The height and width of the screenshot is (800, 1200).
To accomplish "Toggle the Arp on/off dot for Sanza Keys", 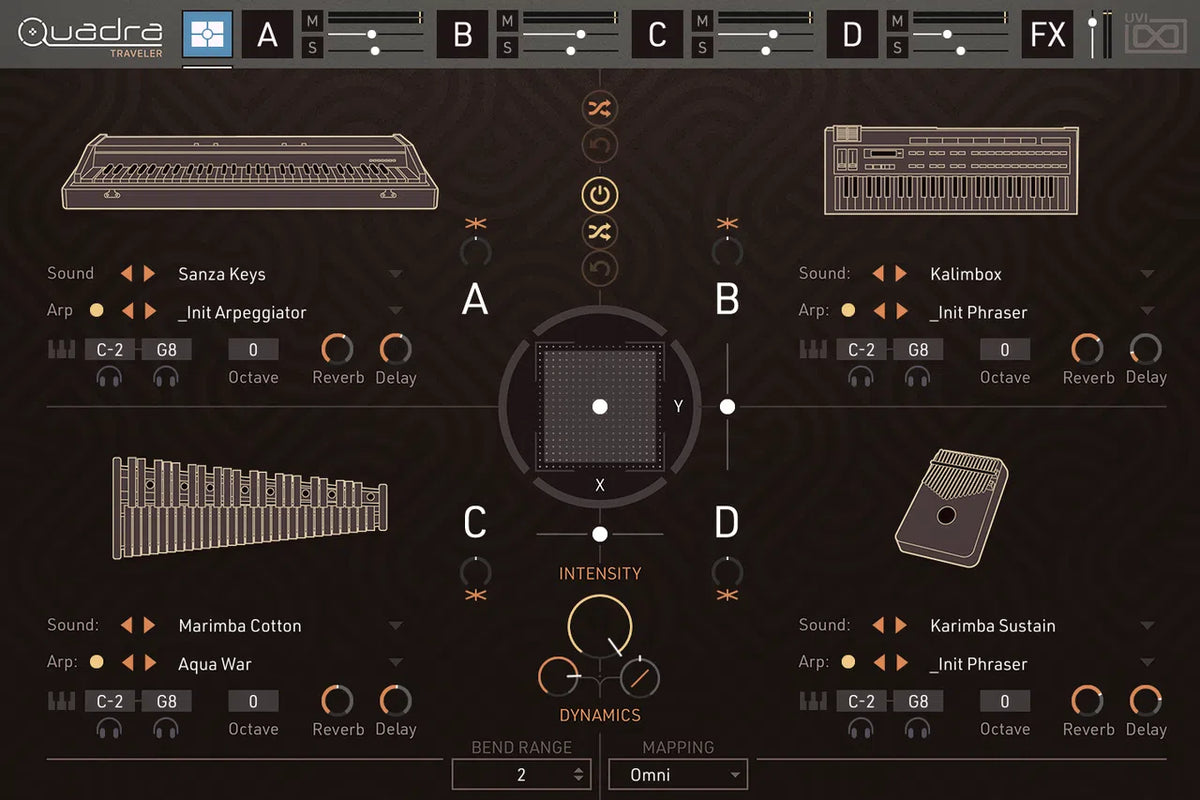I will tap(96, 311).
